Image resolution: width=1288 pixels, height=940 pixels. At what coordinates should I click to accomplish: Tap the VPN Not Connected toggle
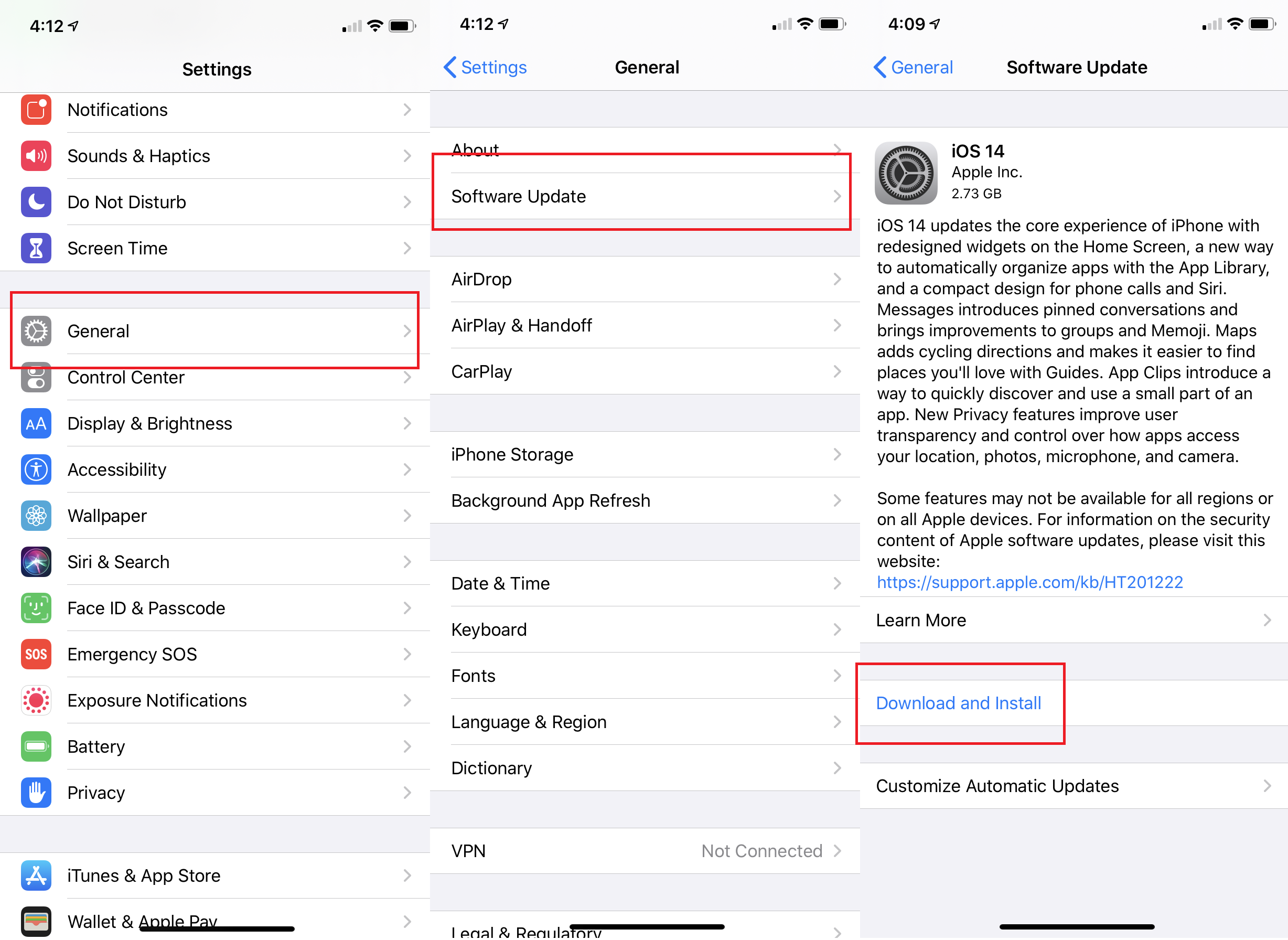[644, 852]
